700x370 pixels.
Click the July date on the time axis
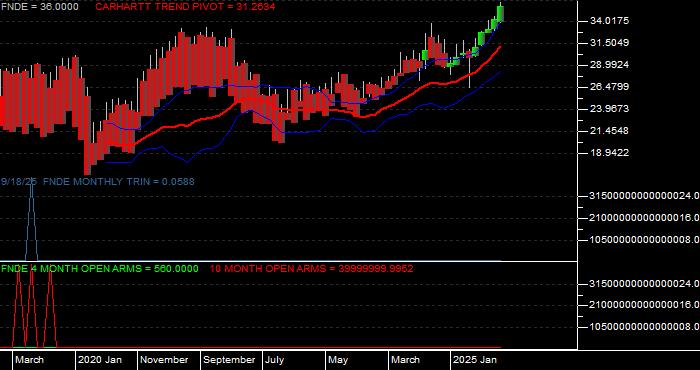[x=275, y=360]
